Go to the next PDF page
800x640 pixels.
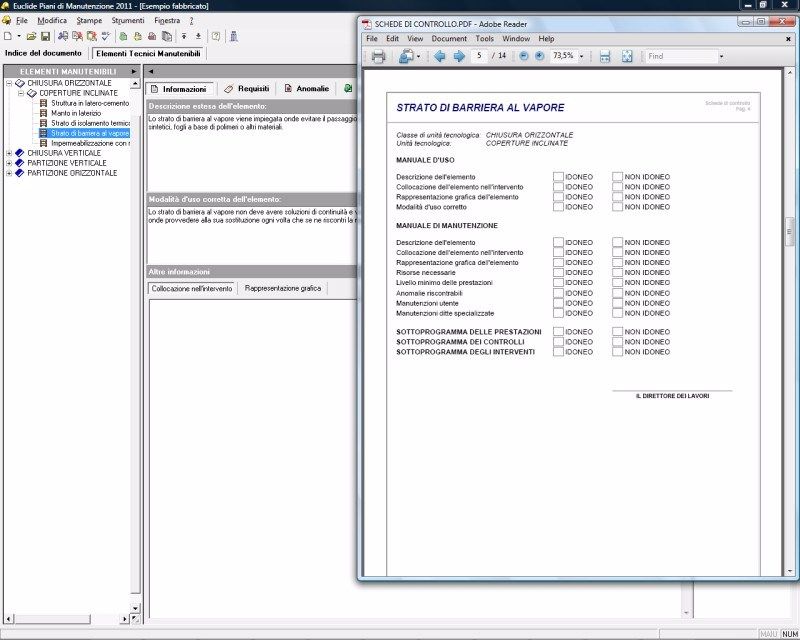(458, 56)
